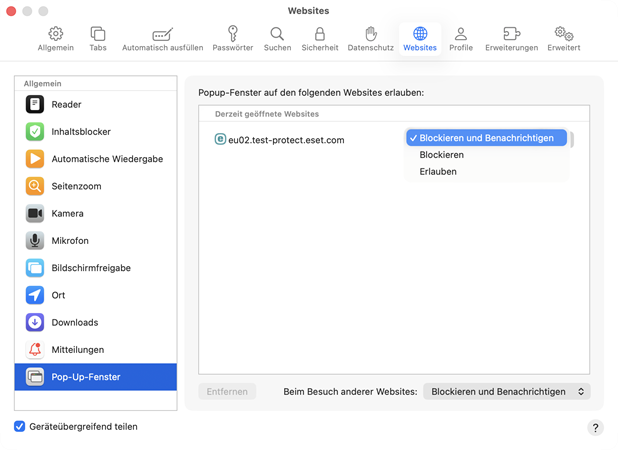
Task: Open the Sicherheit lock icon
Action: coord(320,34)
